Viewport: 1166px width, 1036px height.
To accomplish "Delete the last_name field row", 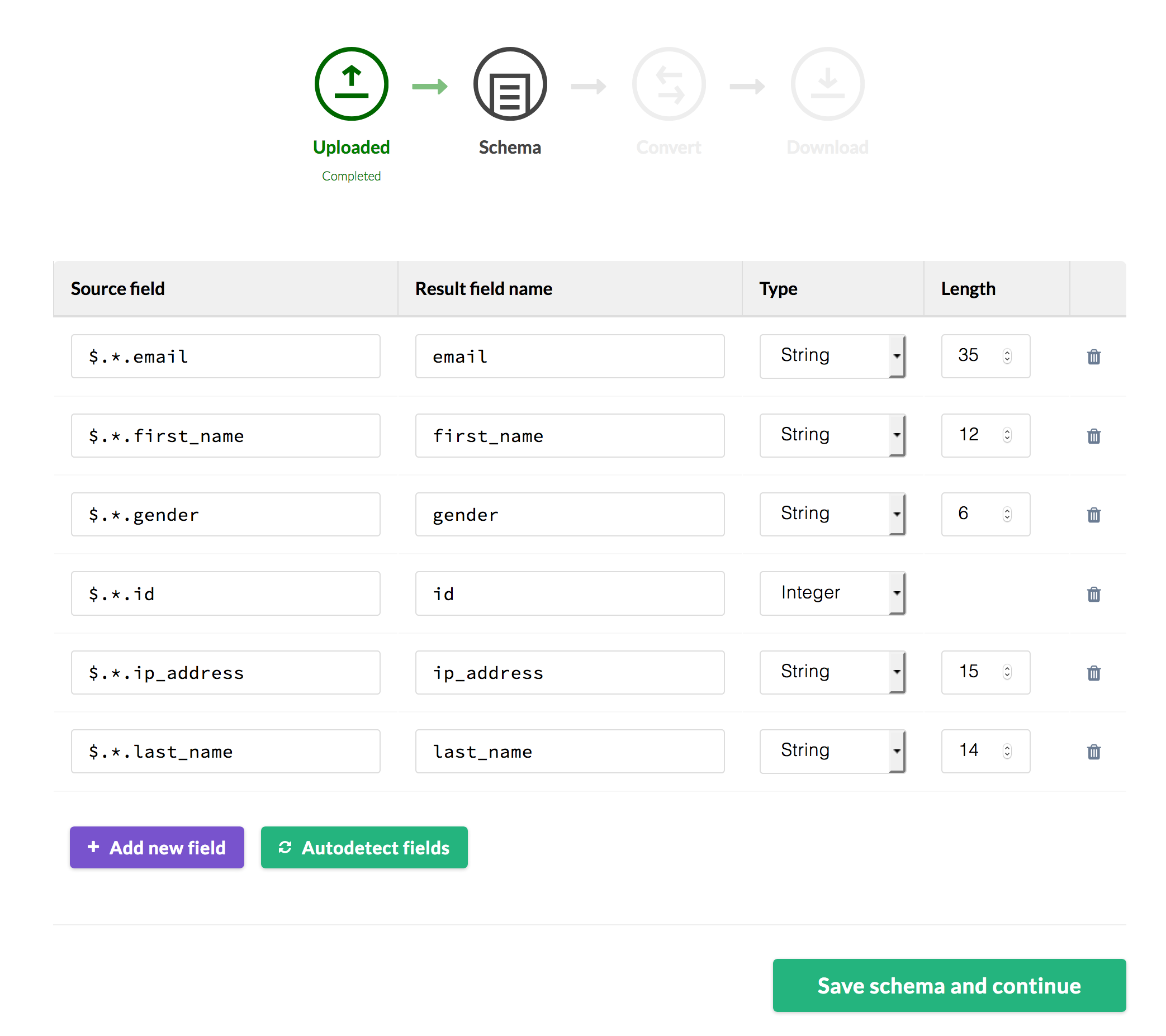I will pyautogui.click(x=1093, y=752).
